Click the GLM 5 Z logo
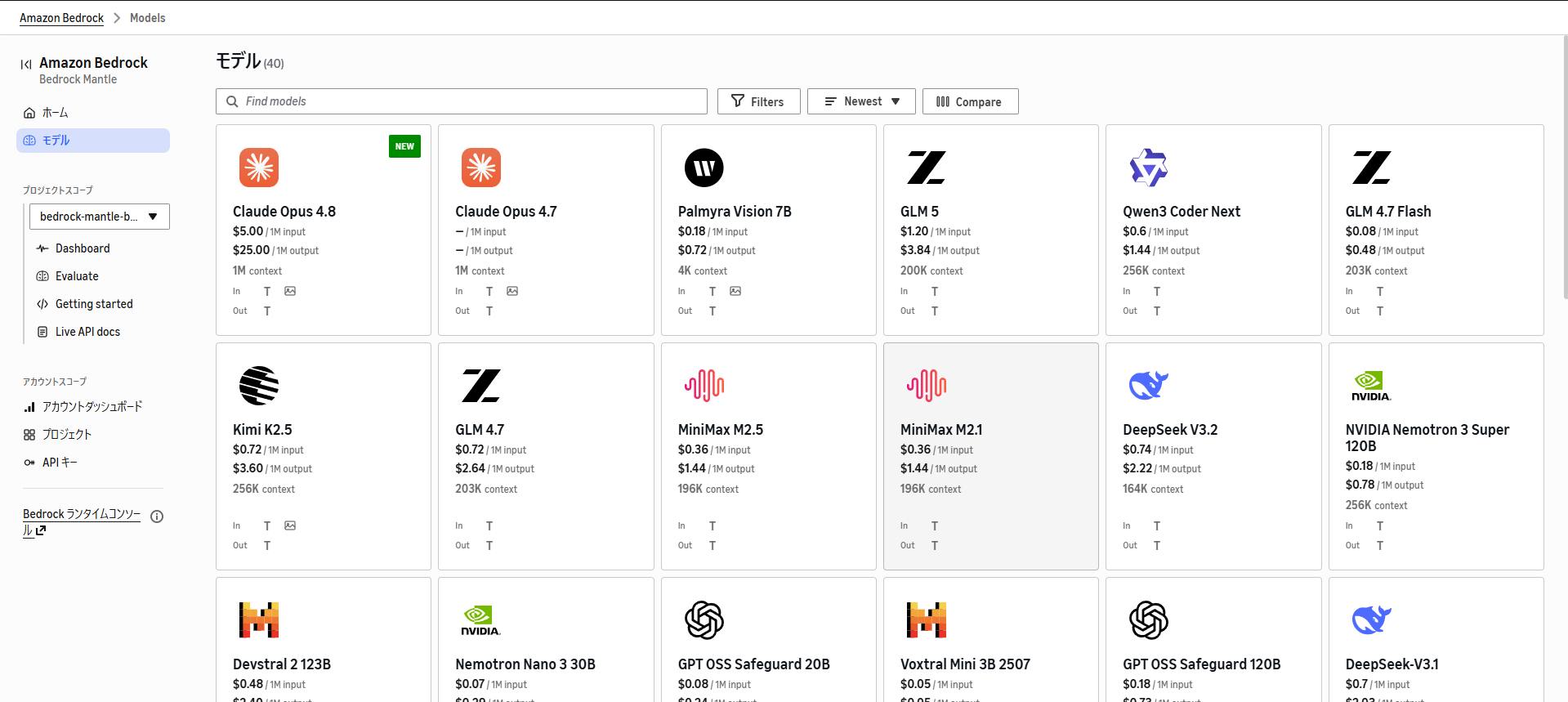This screenshot has height=702, width=1568. [x=927, y=168]
